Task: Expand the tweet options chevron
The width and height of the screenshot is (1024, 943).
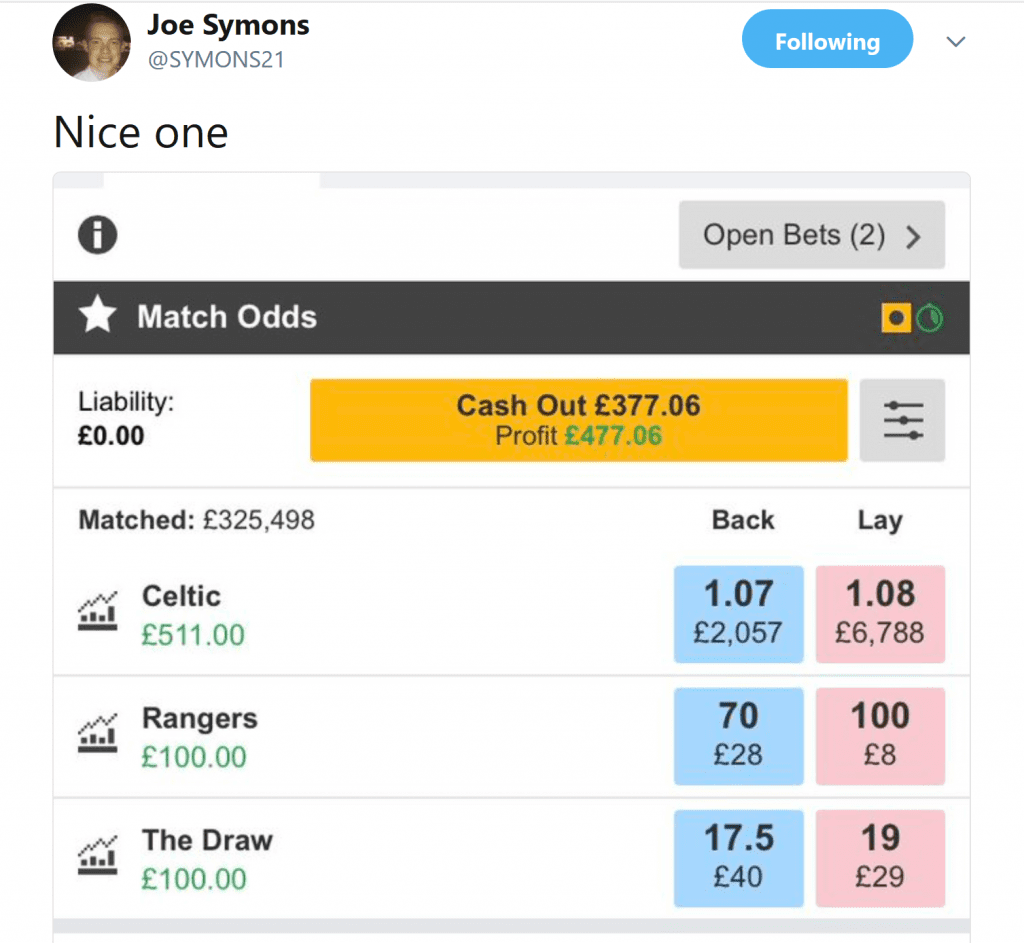Action: click(x=955, y=42)
